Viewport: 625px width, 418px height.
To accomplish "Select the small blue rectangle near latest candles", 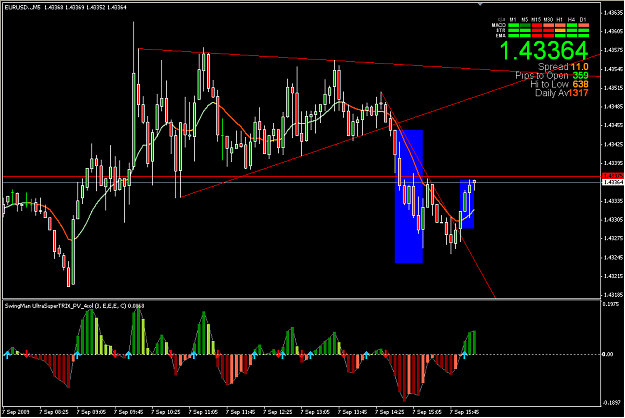I will coord(467,204).
